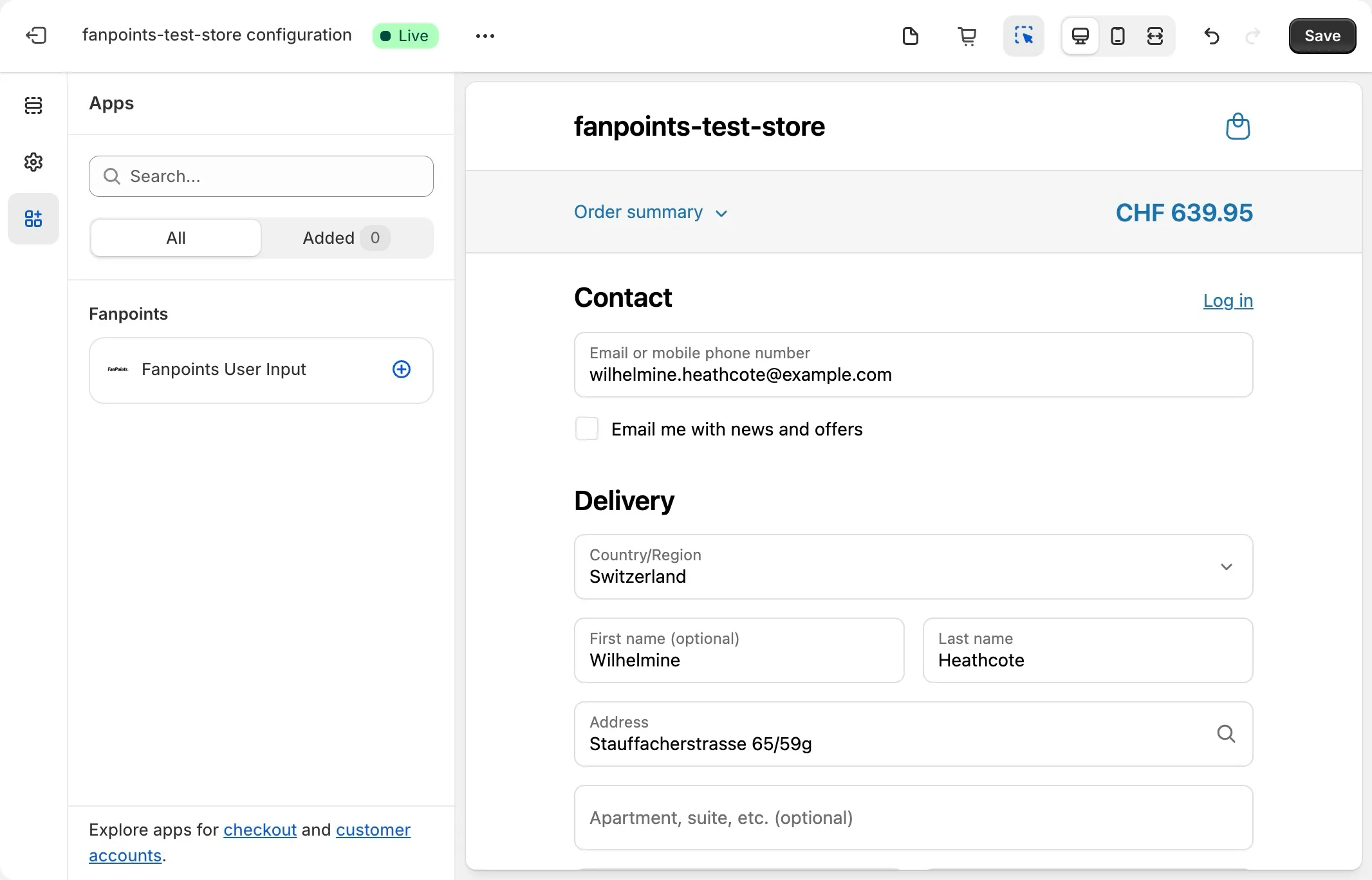Click the Address field

(x=913, y=734)
